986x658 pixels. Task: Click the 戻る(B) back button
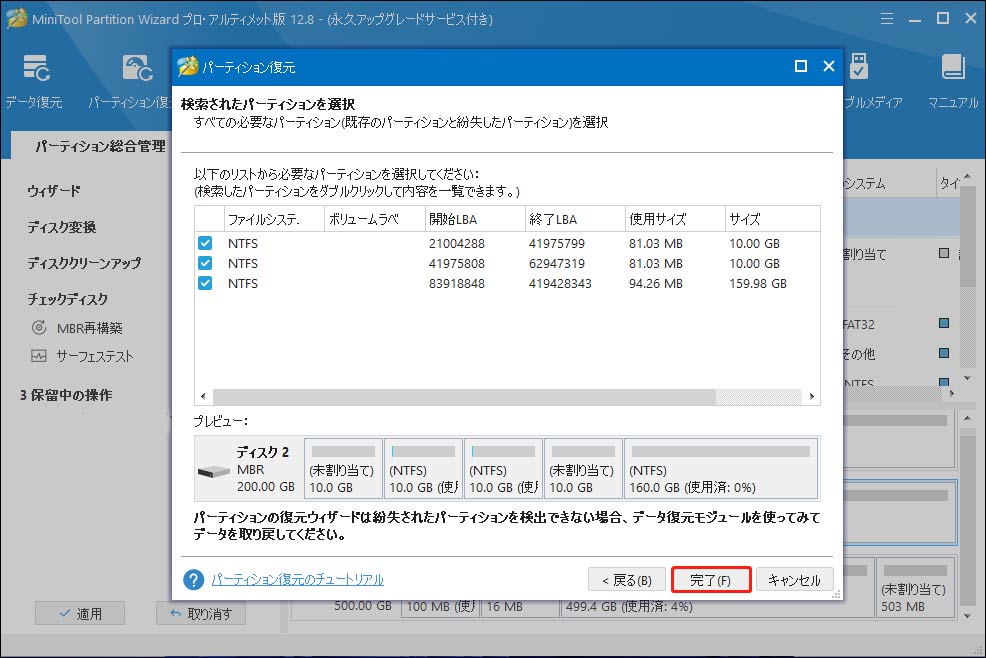(626, 580)
